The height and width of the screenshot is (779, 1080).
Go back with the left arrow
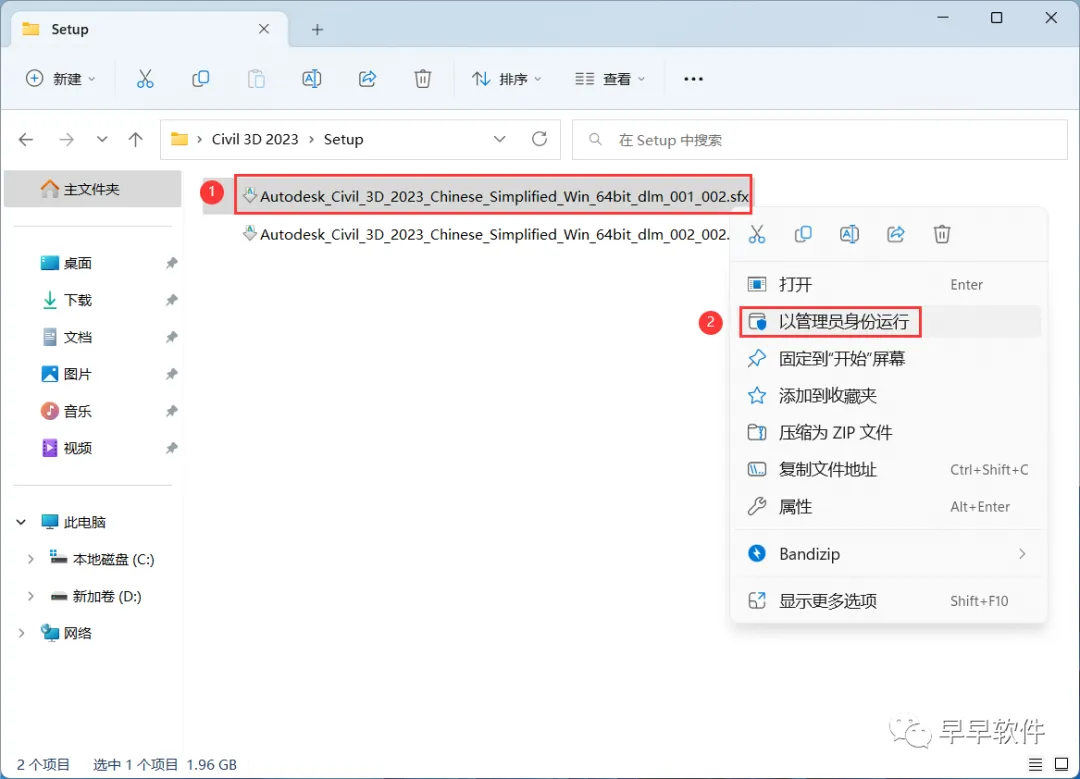click(26, 140)
